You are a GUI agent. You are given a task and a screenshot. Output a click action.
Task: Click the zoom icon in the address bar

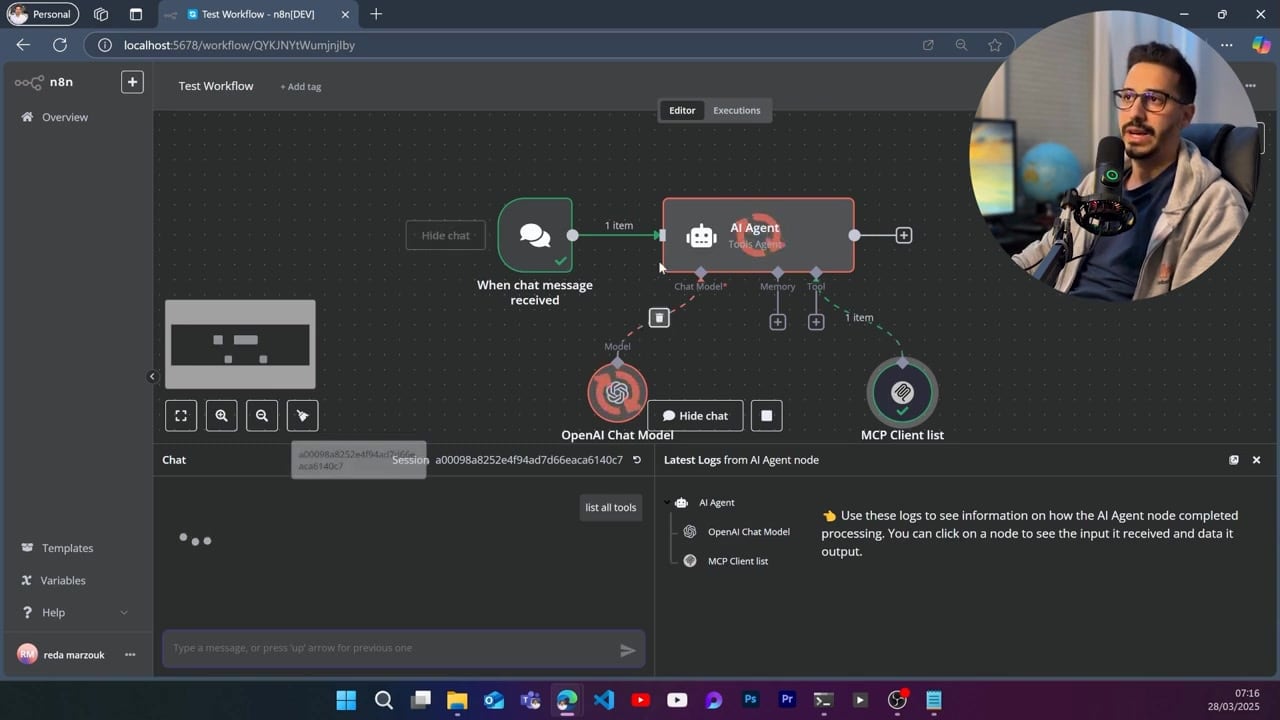961,45
